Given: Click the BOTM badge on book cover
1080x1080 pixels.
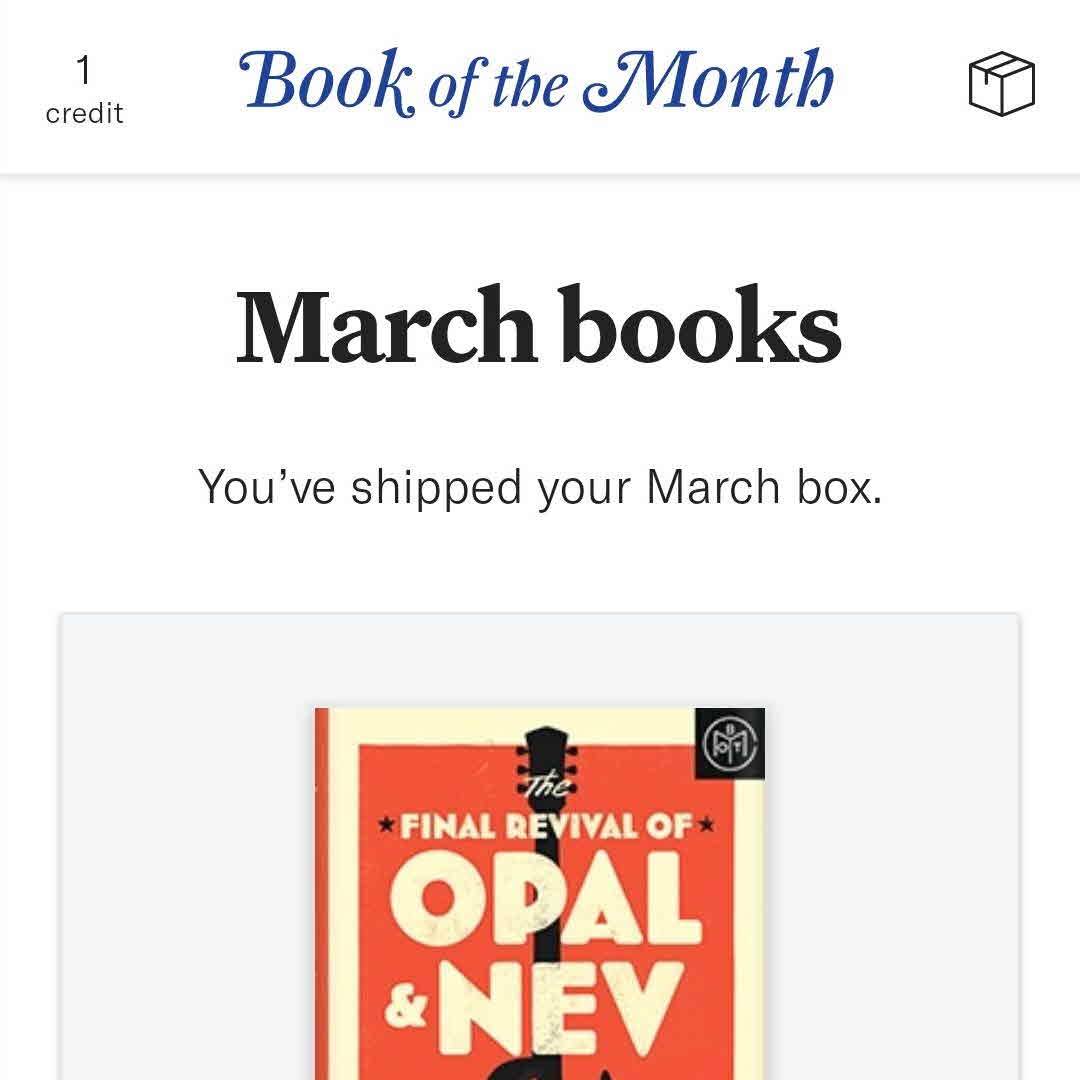Looking at the screenshot, I should coord(730,744).
